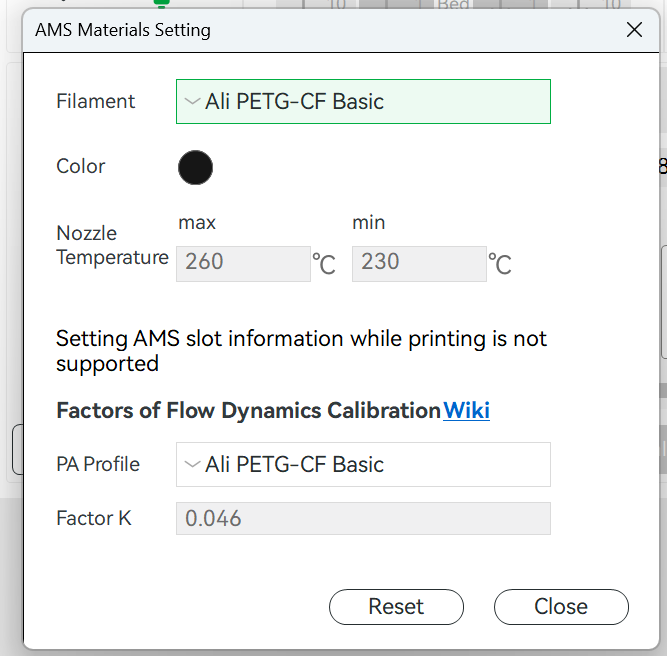Viewport: 667px width, 656px height.
Task: Click the Factor K label
Action: click(94, 518)
